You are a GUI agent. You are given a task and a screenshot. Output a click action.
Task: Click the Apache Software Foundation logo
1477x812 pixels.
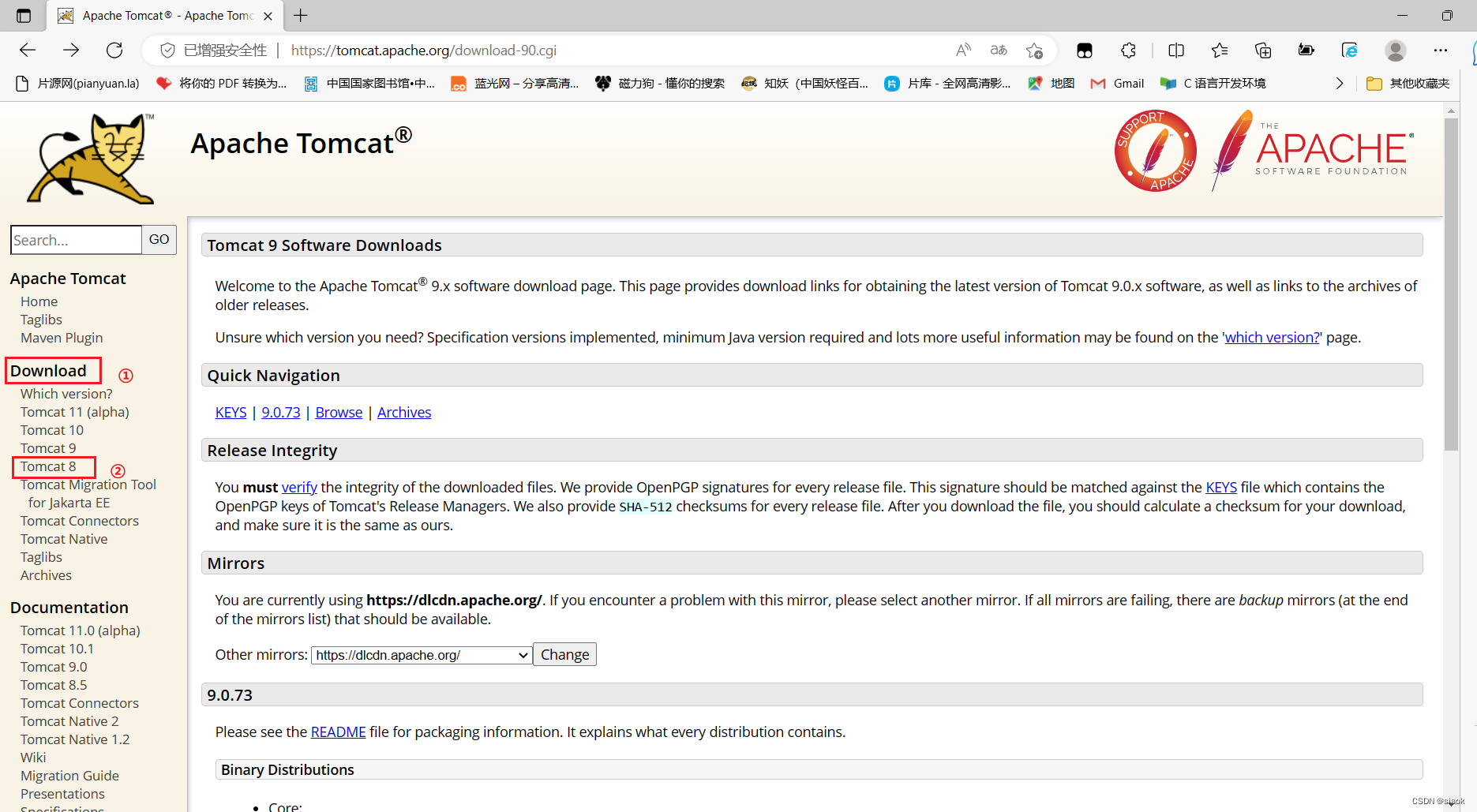tap(1313, 151)
